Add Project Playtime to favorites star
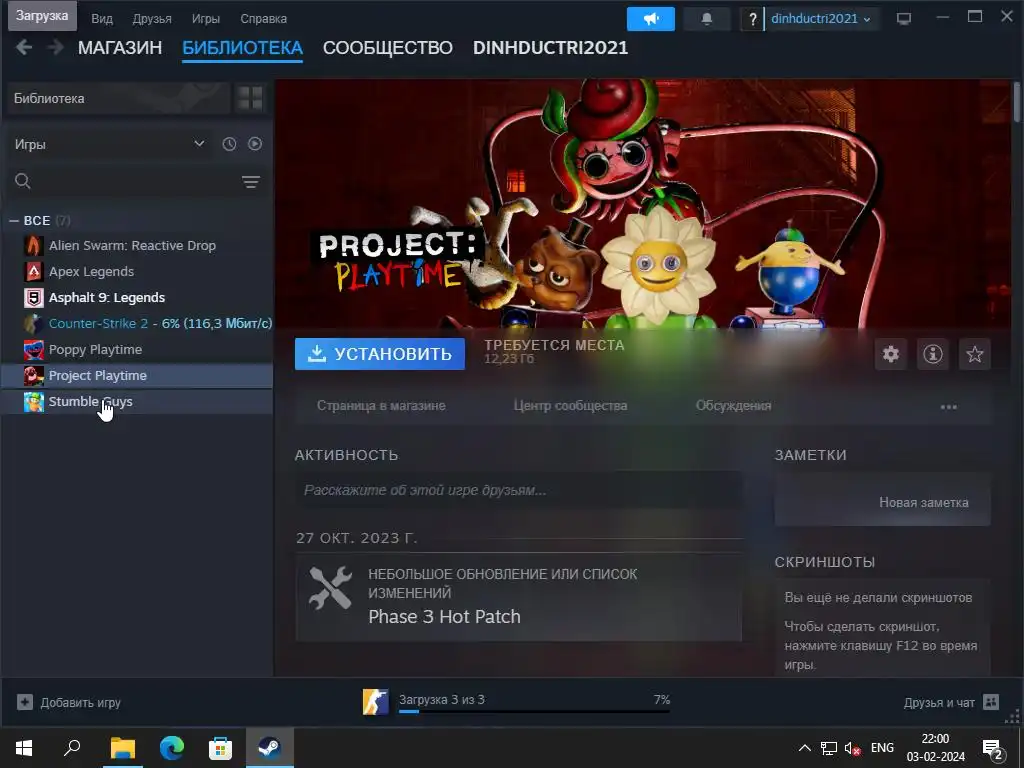The height and width of the screenshot is (768, 1024). pos(974,354)
